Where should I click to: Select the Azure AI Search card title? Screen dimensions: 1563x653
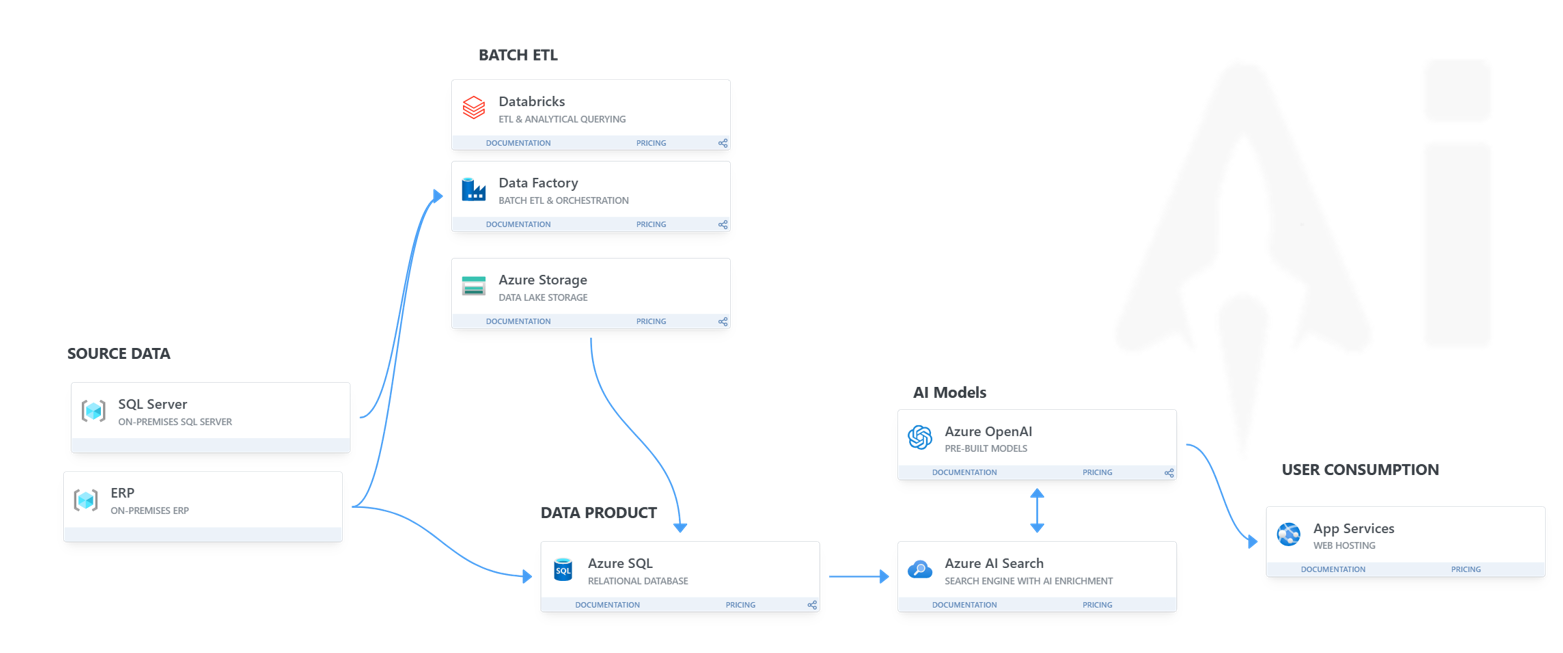click(994, 563)
